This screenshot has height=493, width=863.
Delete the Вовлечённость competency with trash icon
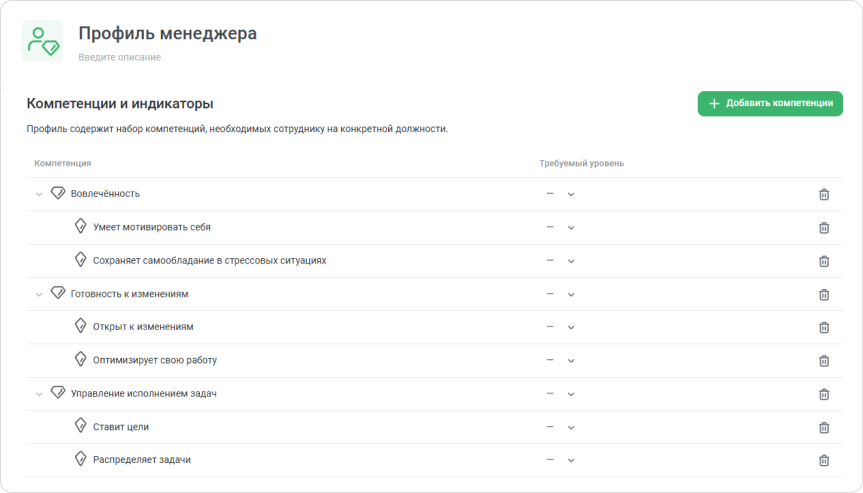[x=824, y=194]
